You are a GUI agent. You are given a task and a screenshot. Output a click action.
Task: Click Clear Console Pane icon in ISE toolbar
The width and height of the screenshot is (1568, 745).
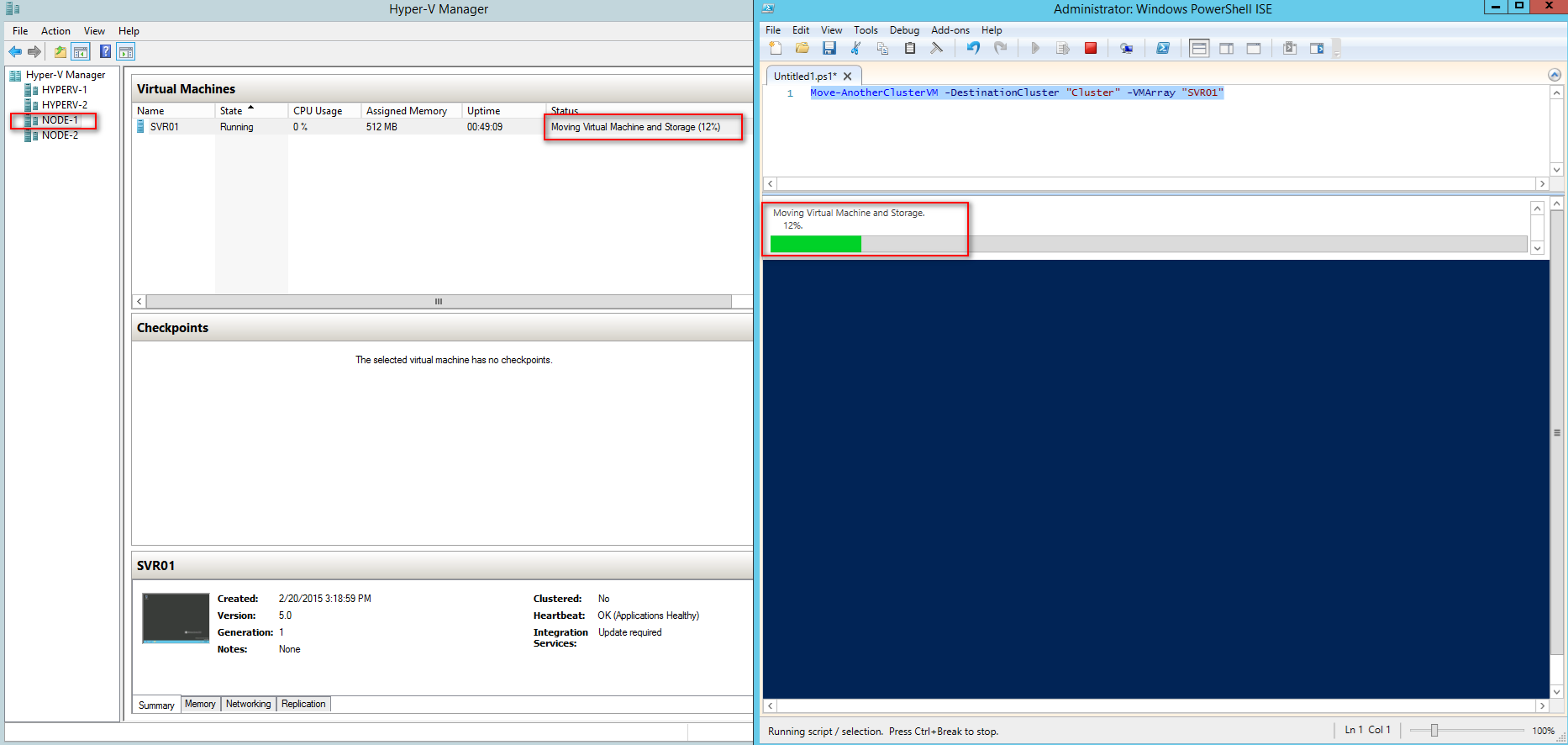tap(936, 48)
